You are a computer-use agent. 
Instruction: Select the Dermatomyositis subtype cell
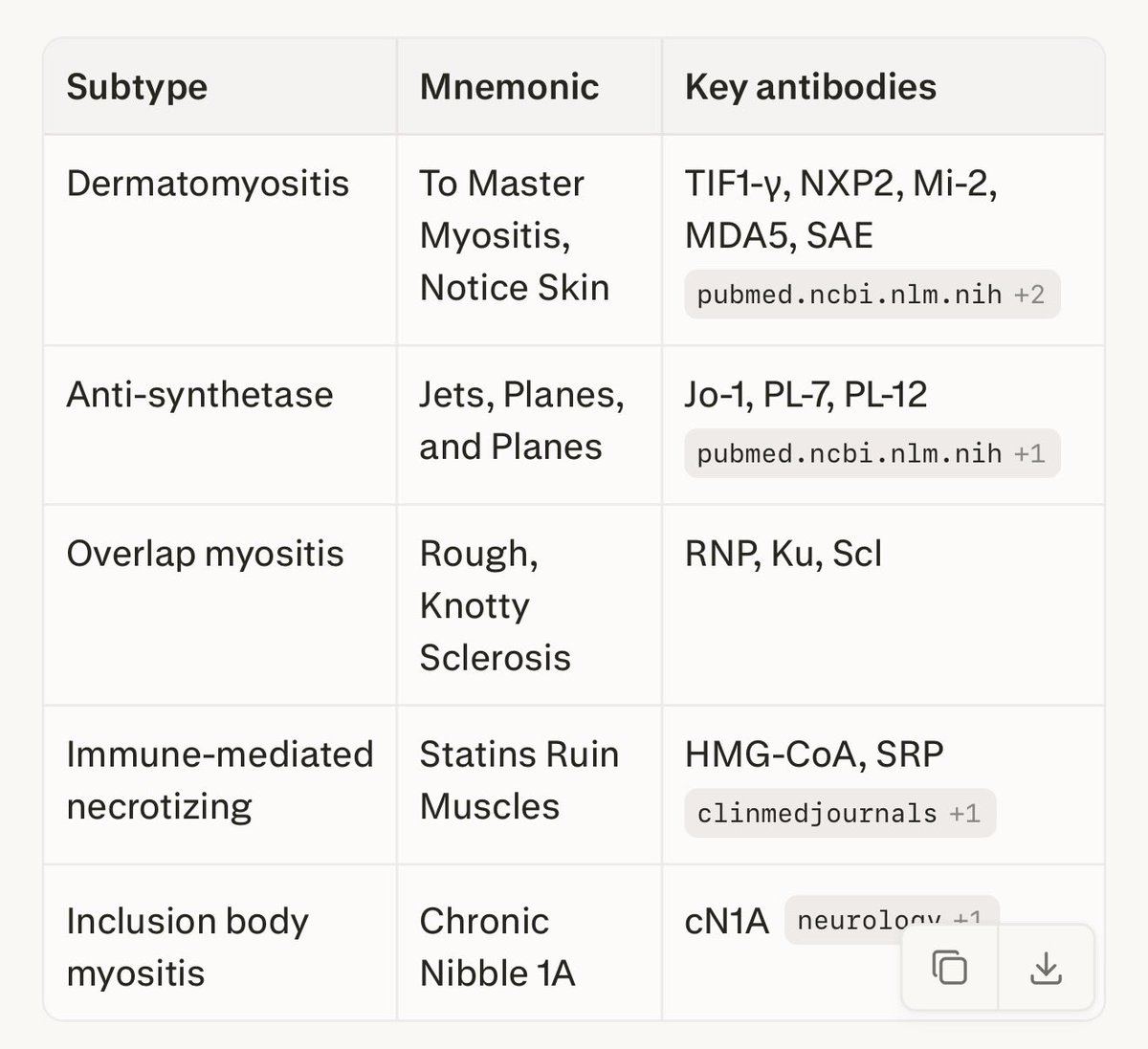click(x=208, y=184)
